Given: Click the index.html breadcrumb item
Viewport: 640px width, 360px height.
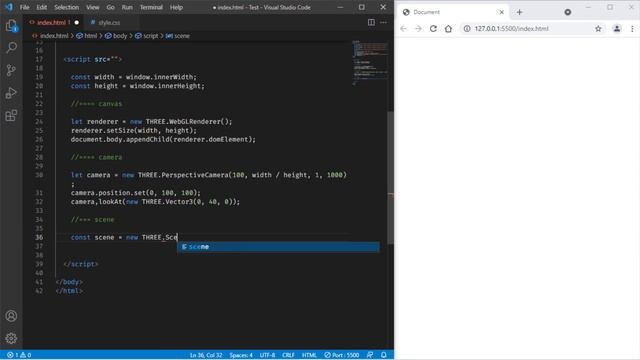Looking at the screenshot, I should [x=53, y=36].
